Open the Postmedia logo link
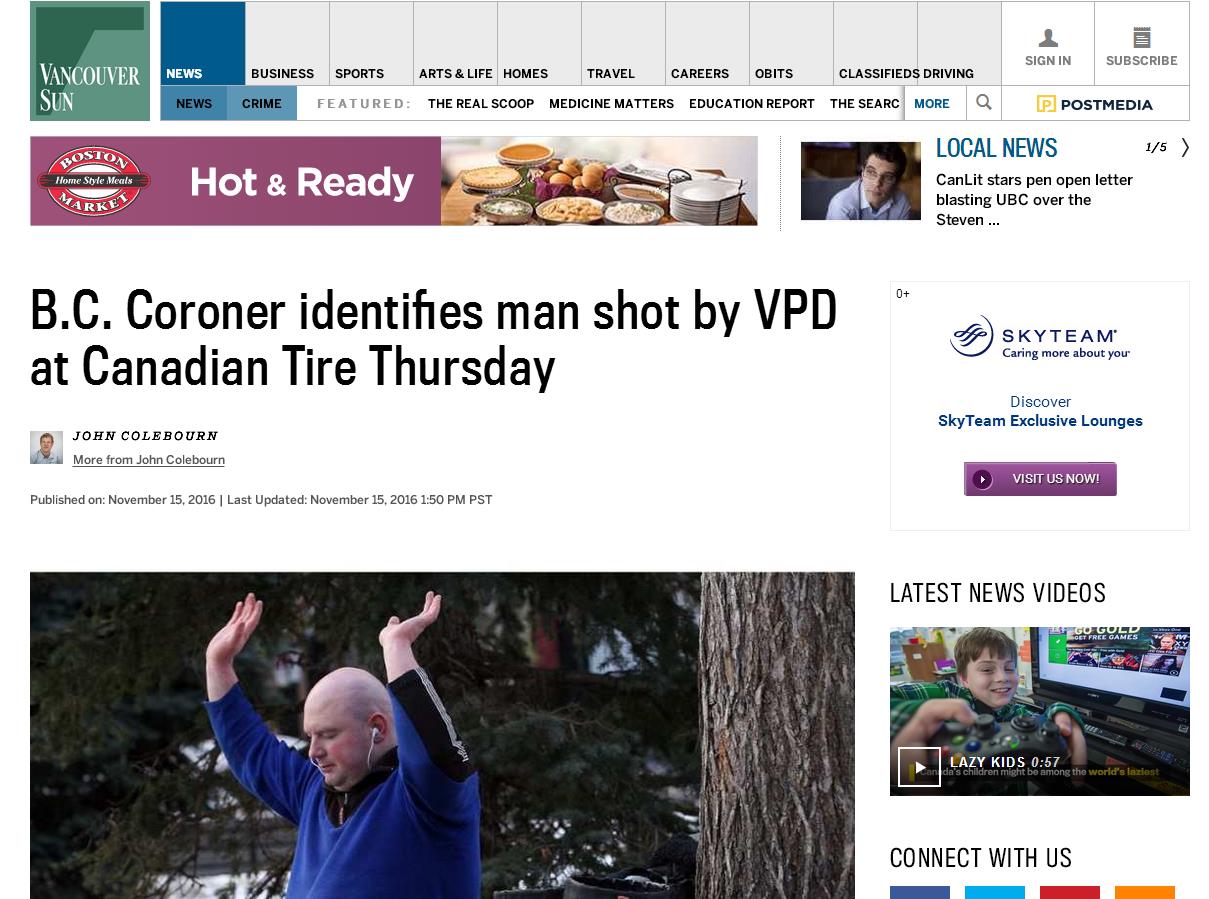The height and width of the screenshot is (899, 1209). point(1095,103)
